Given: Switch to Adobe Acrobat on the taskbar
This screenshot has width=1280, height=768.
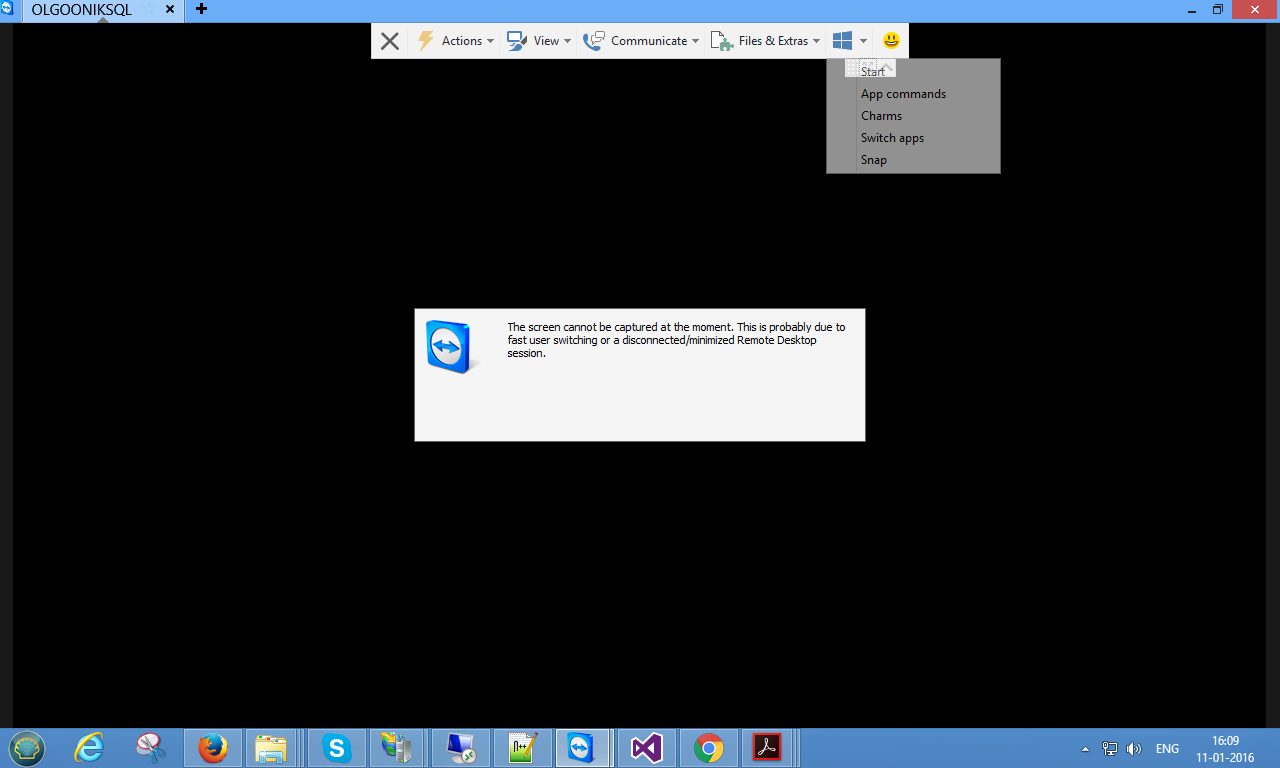Looking at the screenshot, I should click(x=767, y=748).
